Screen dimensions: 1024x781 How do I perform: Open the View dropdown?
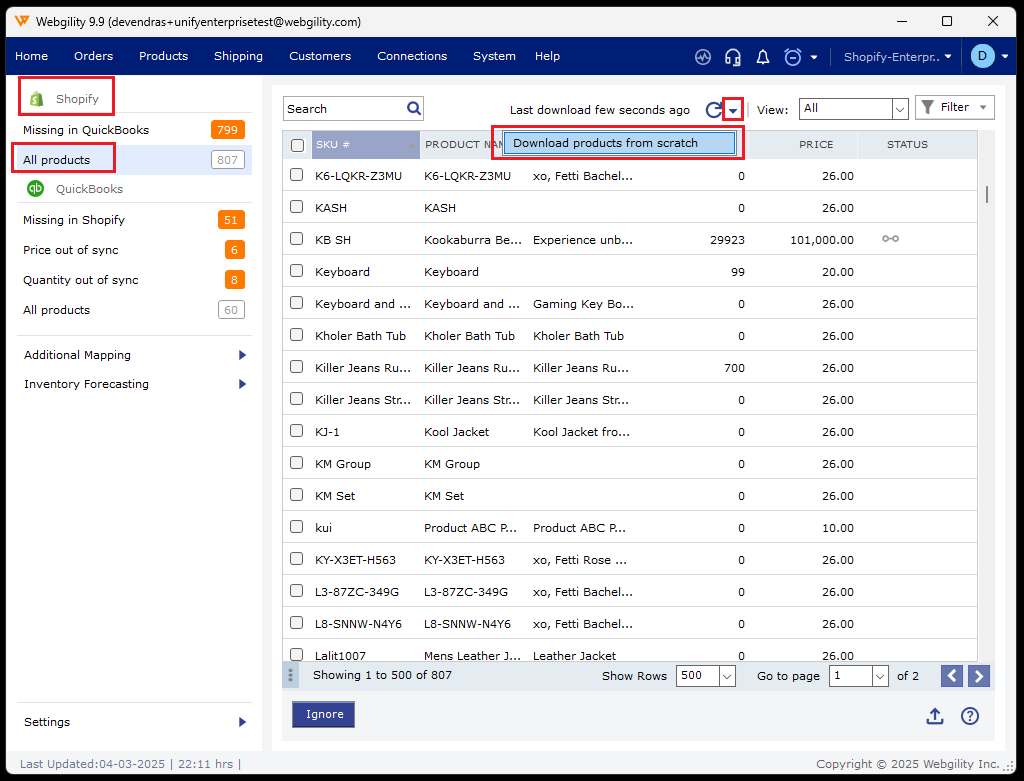pos(852,108)
